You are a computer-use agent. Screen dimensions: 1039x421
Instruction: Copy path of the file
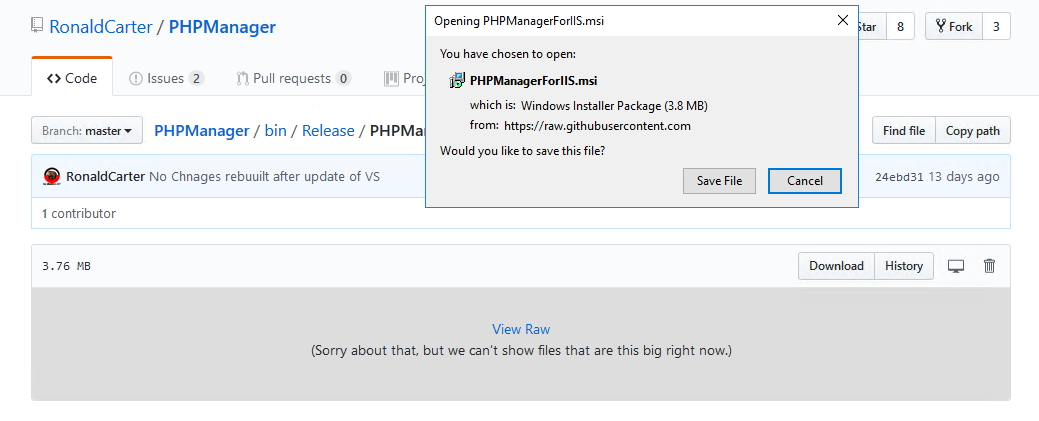coord(973,131)
